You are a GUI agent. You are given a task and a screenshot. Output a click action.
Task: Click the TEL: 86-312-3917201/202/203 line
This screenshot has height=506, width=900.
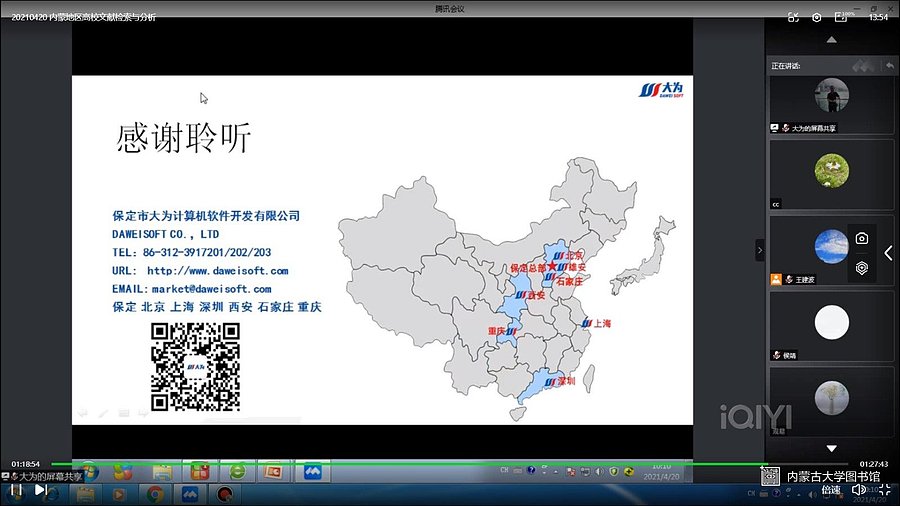coord(191,252)
